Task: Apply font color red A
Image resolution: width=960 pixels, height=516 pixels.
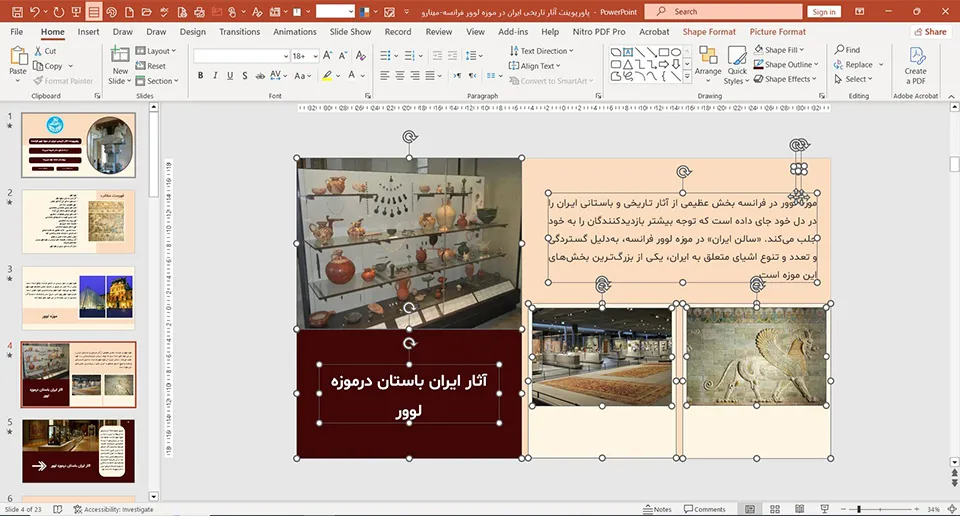Action: [351, 75]
